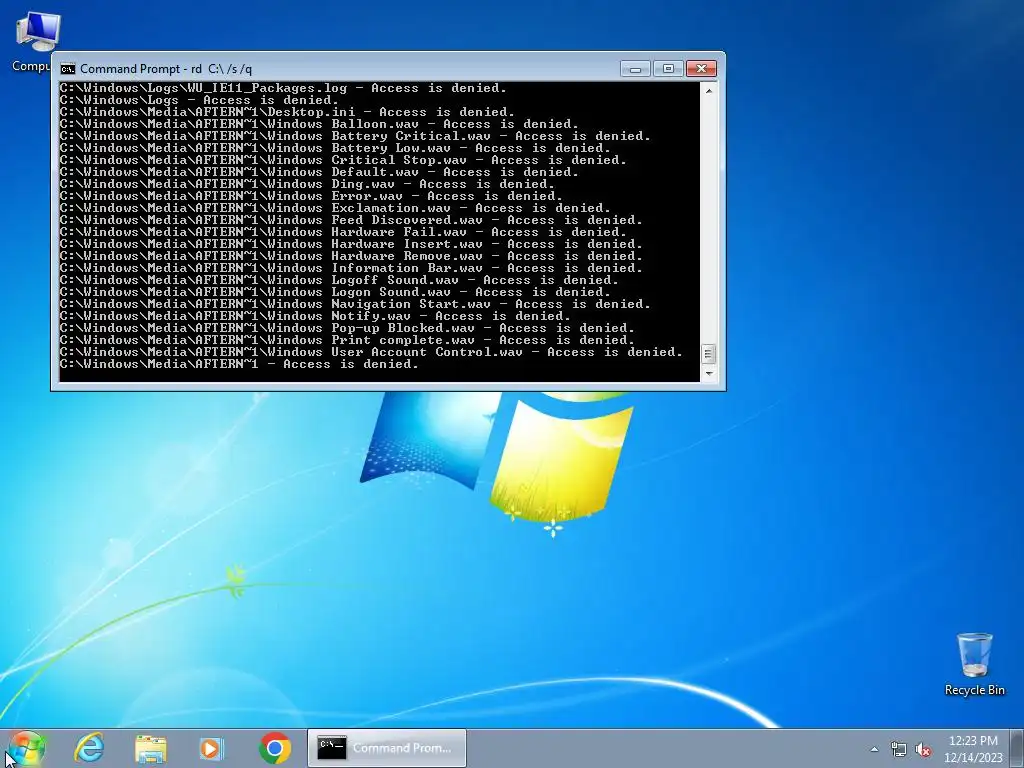Open the Windows Start menu orb
1024x768 pixels.
pos(26,748)
